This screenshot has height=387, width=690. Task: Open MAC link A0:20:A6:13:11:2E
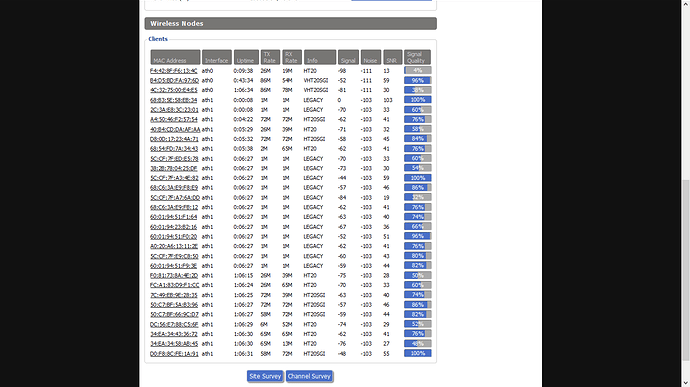pos(174,246)
